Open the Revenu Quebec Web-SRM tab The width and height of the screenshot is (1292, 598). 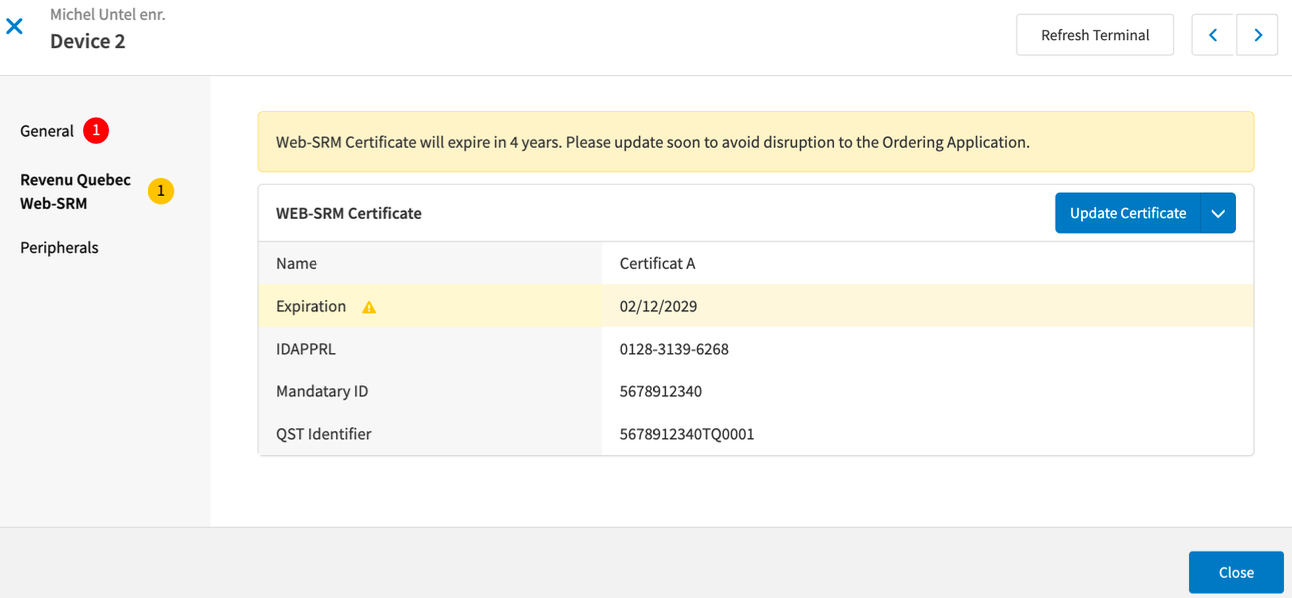pos(75,191)
